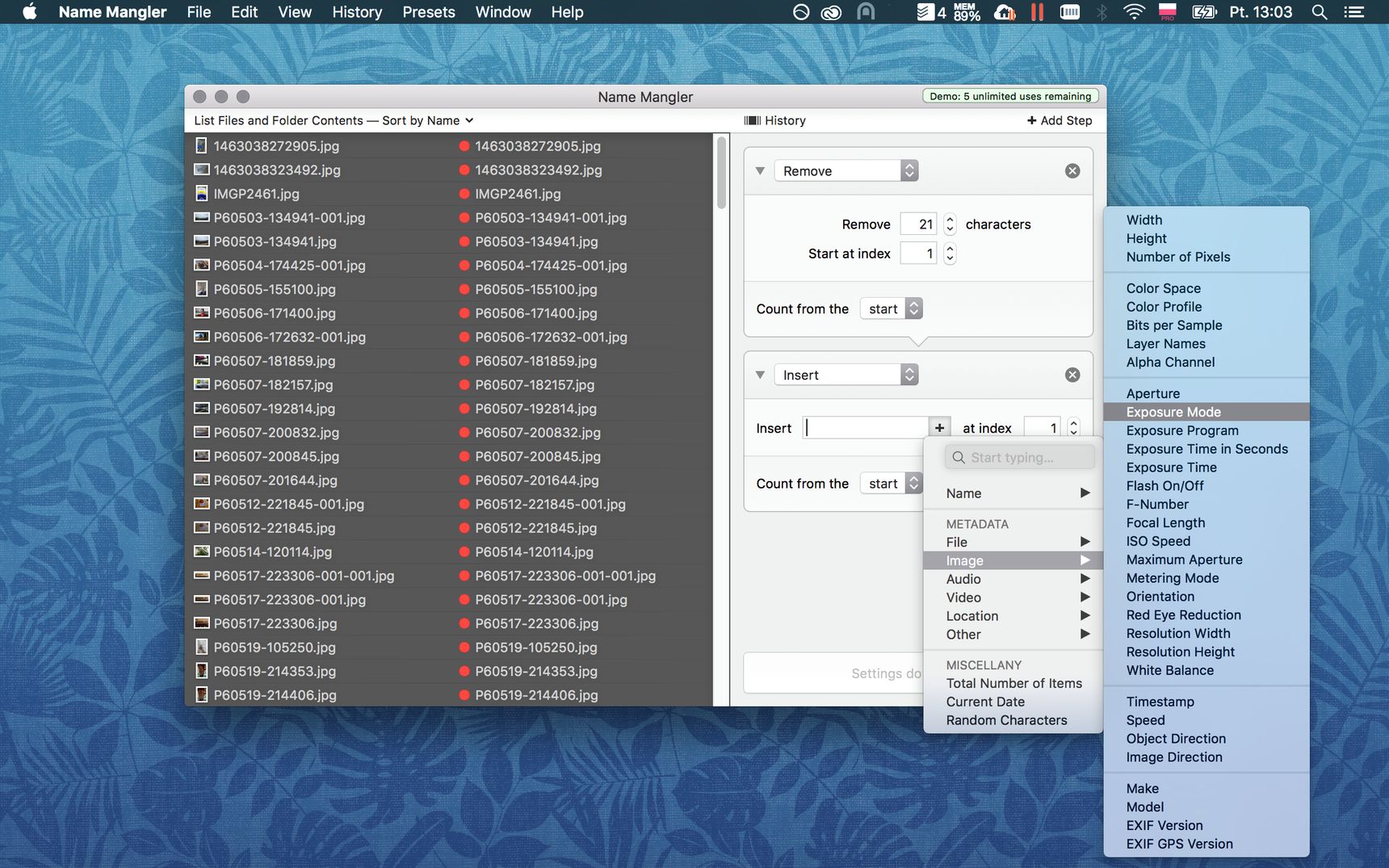Collapse the Remove step disclosure triangle

tap(760, 171)
